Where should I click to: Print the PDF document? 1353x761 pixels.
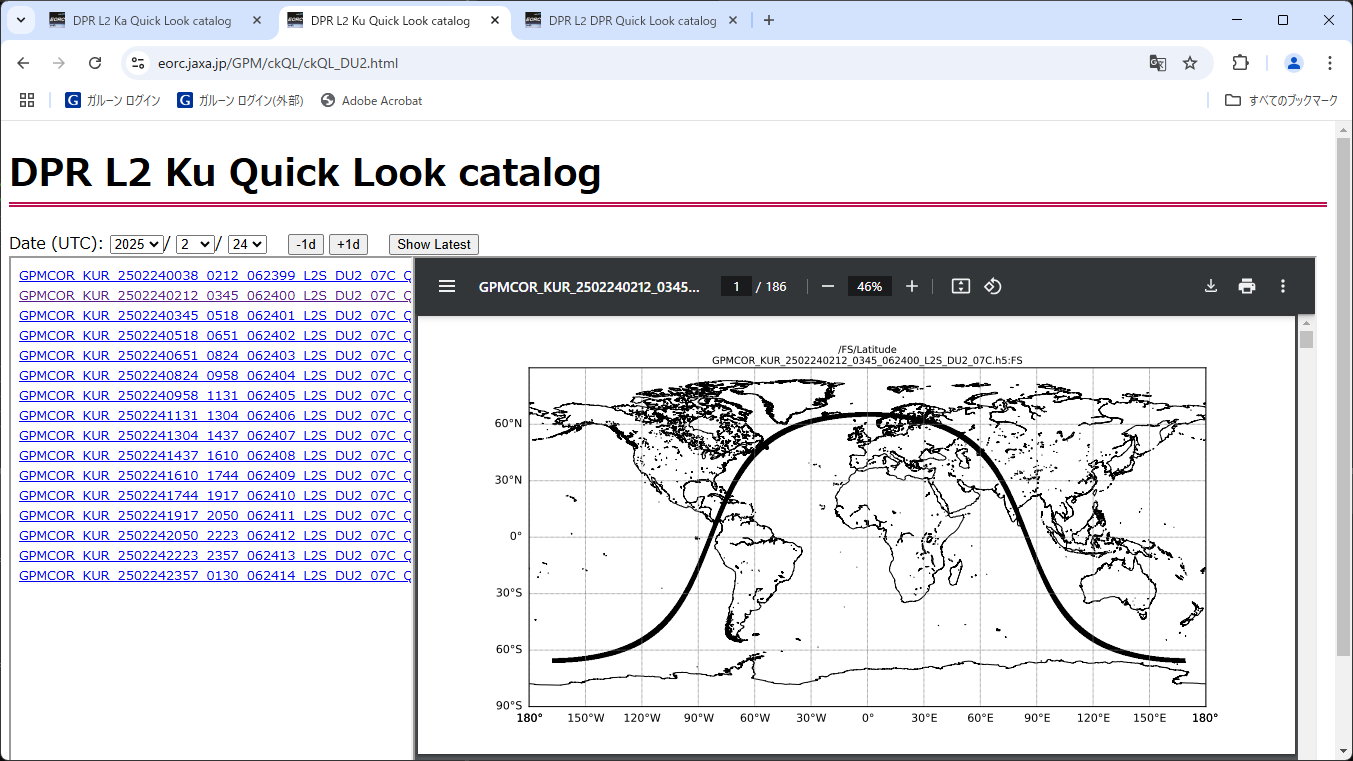1247,286
